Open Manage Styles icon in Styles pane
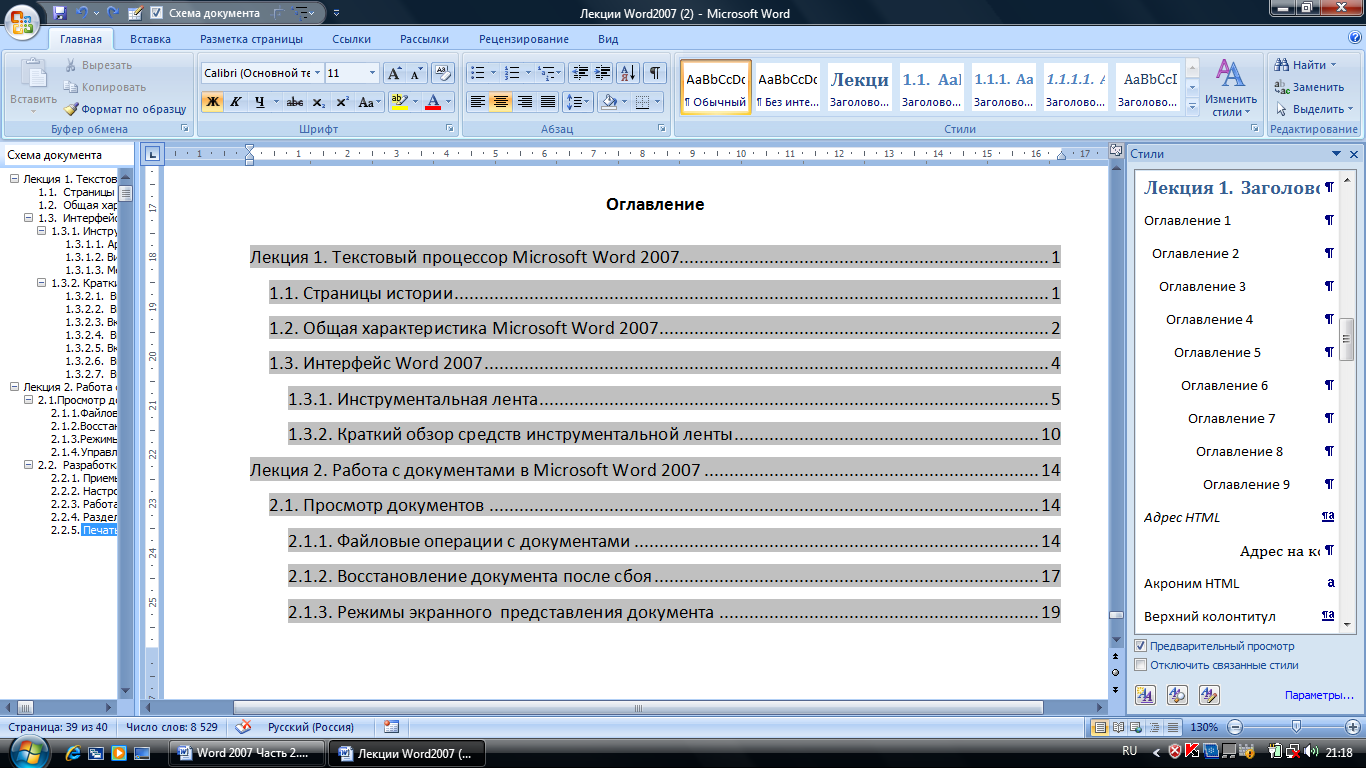Screen dimensions: 1366x768 (1210, 695)
